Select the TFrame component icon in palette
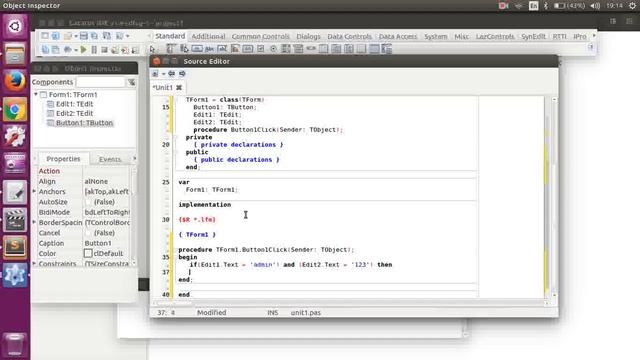Viewport: 640px width, 360px height. [x=374, y=49]
